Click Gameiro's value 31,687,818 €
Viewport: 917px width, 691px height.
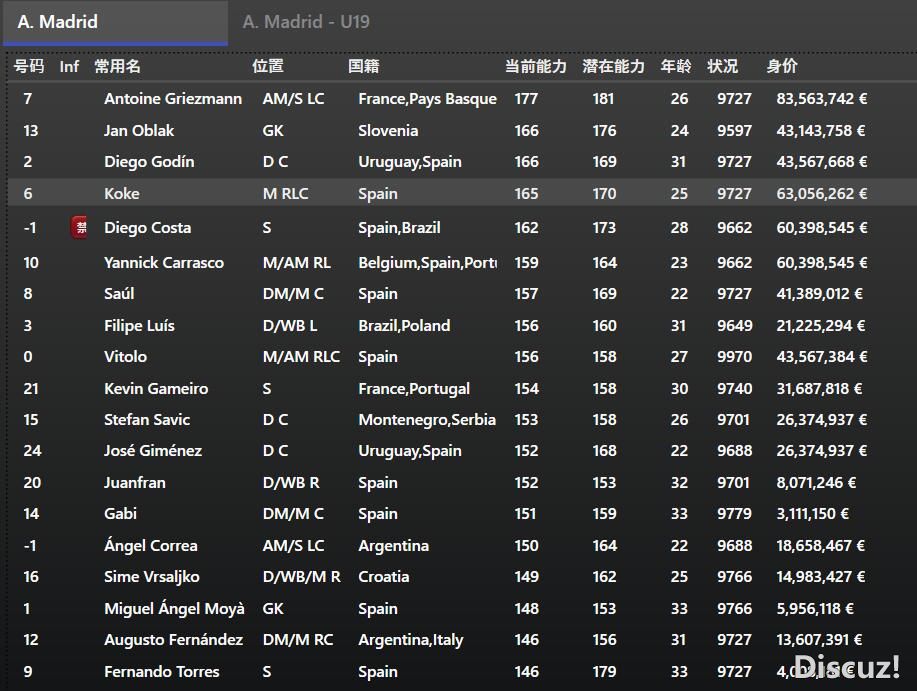point(819,389)
